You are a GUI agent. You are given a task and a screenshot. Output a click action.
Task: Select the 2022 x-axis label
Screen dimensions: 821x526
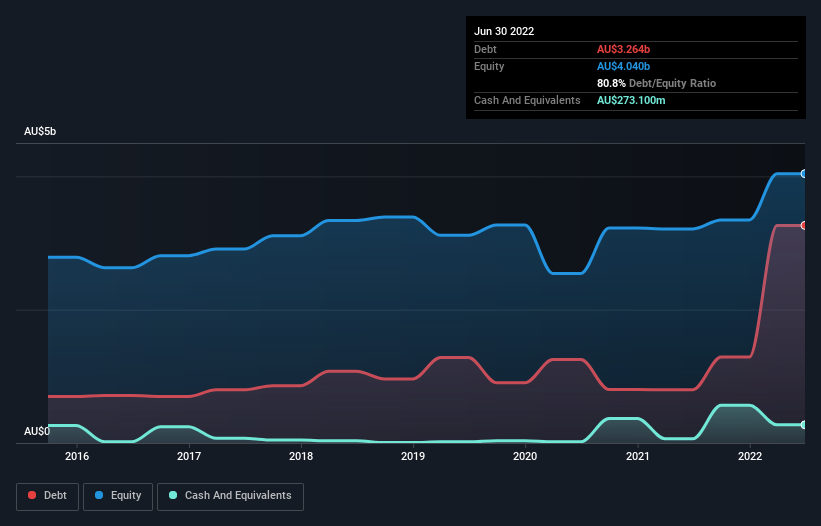point(750,456)
